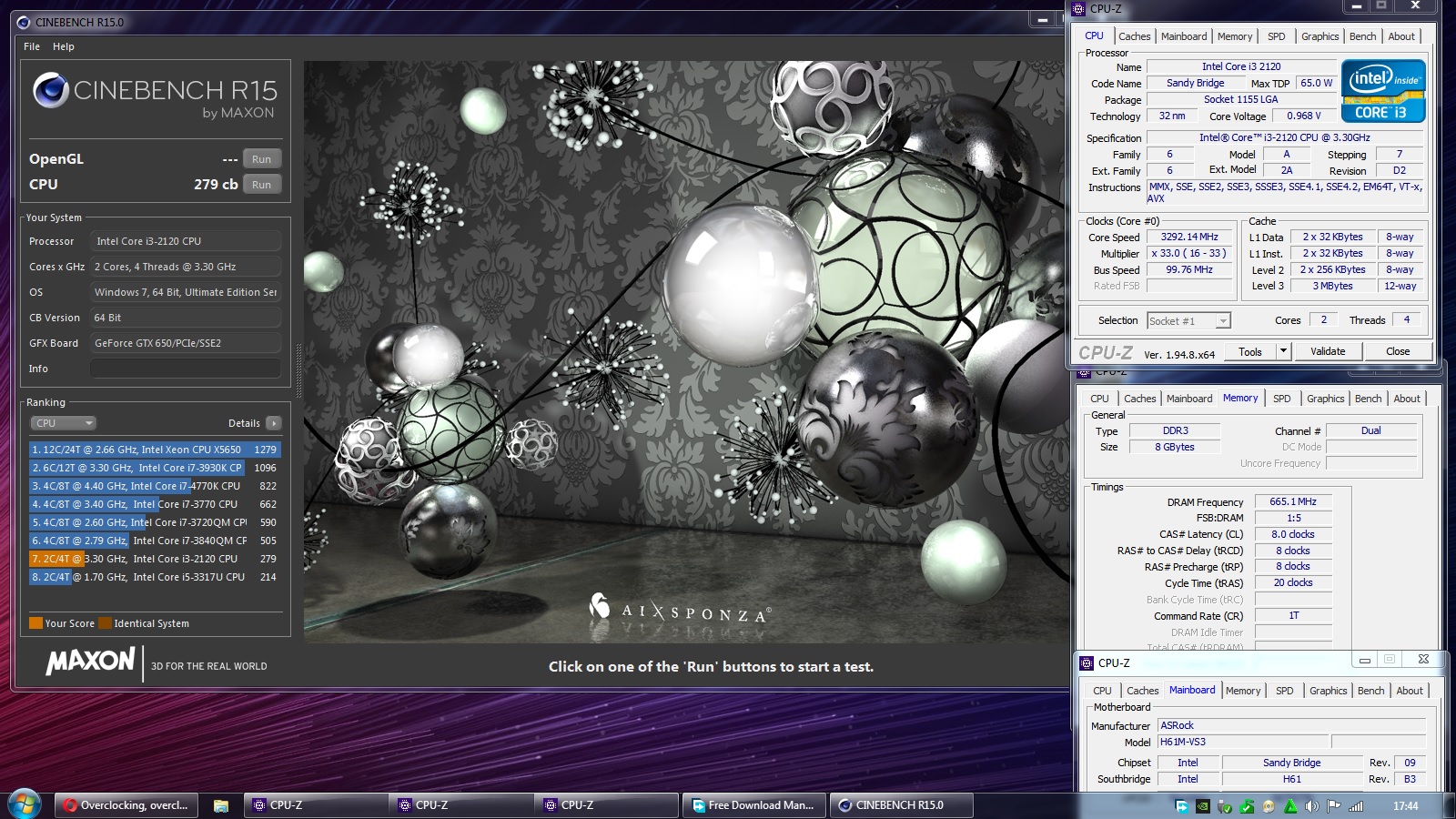Open the Windows Explorer taskbar icon

point(220,805)
